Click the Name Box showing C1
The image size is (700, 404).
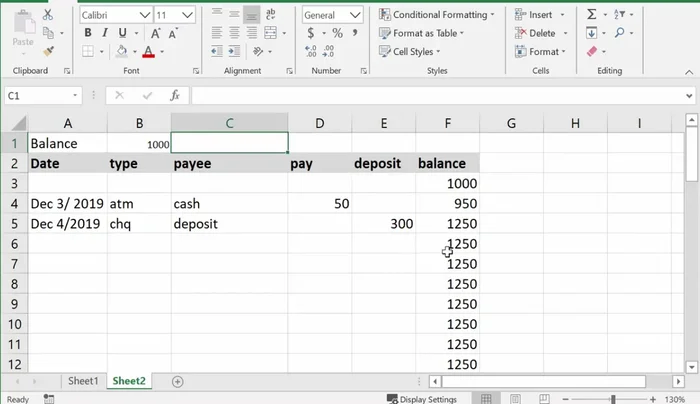43,96
